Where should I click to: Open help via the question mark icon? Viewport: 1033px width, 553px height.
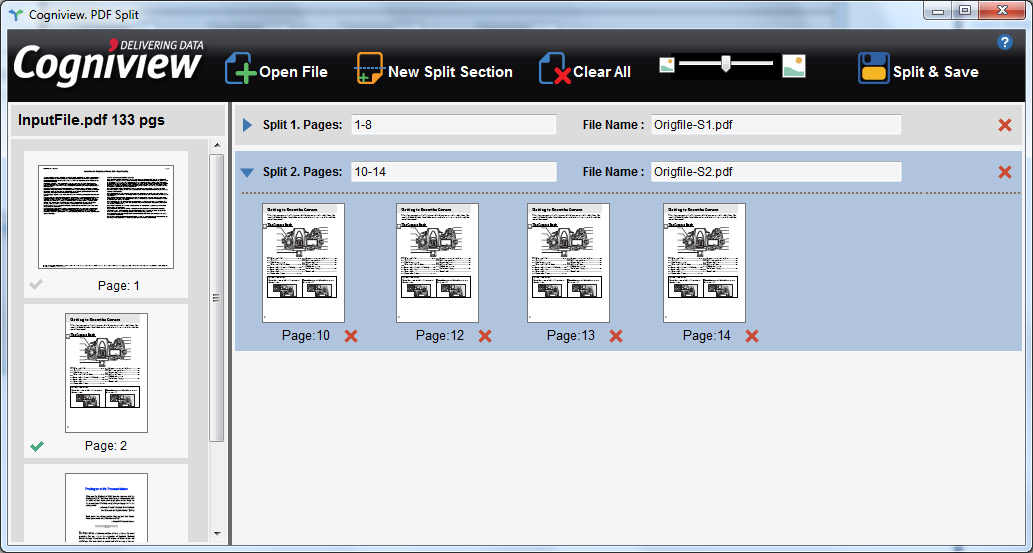pyautogui.click(x=1004, y=43)
